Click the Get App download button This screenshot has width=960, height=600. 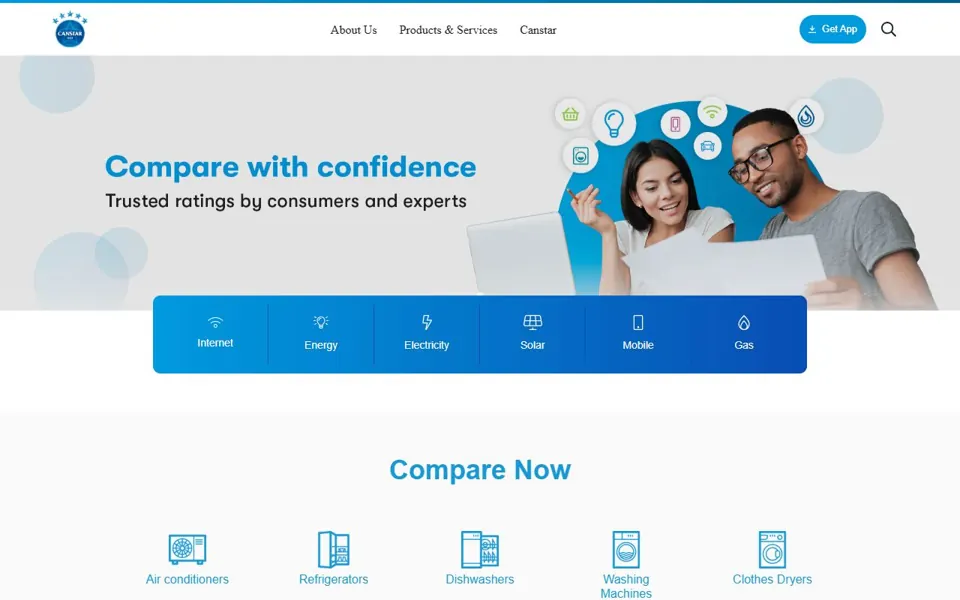coord(832,29)
